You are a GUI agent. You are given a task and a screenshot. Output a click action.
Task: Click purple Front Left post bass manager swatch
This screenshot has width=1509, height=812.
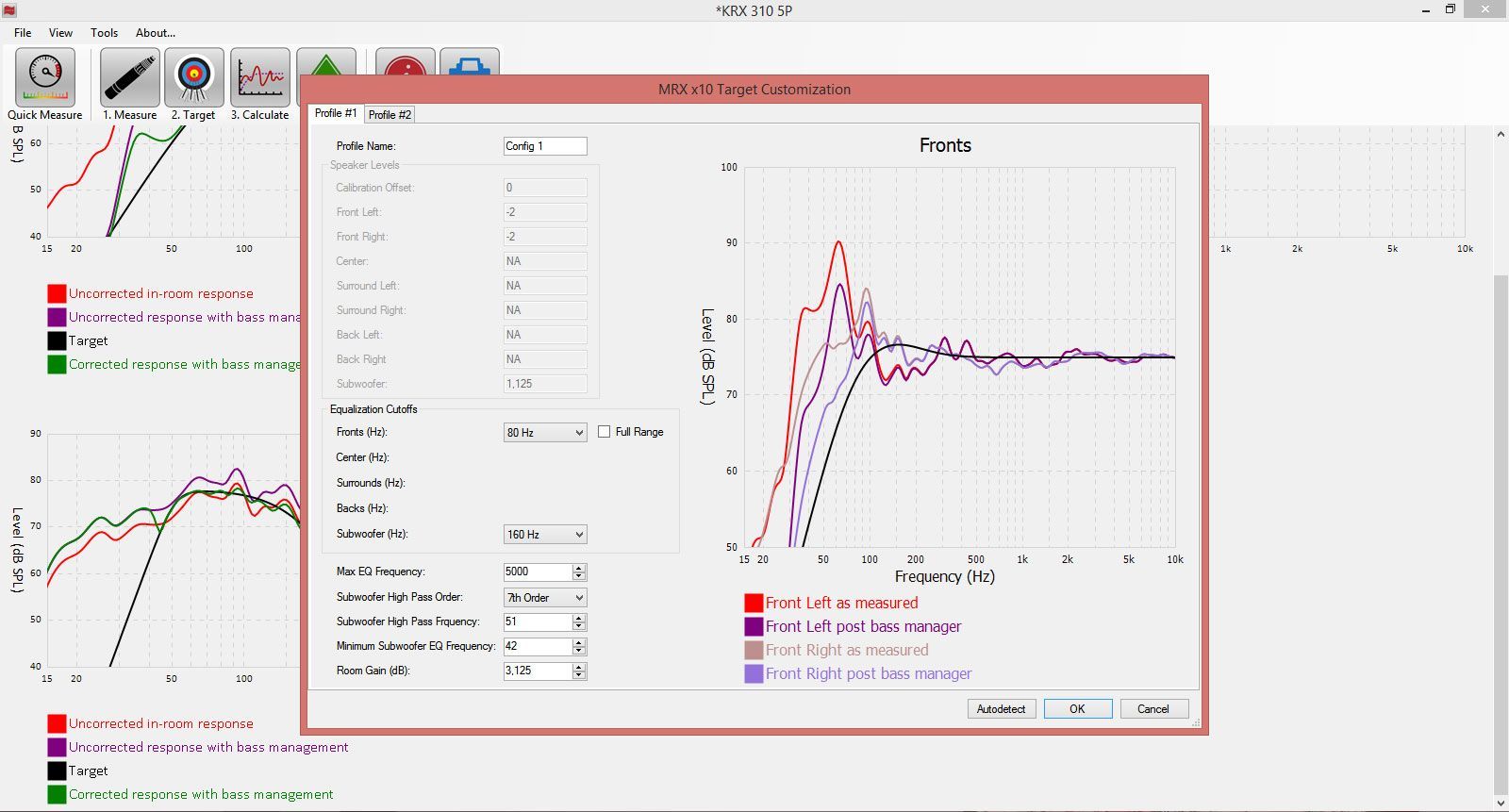[x=754, y=626]
